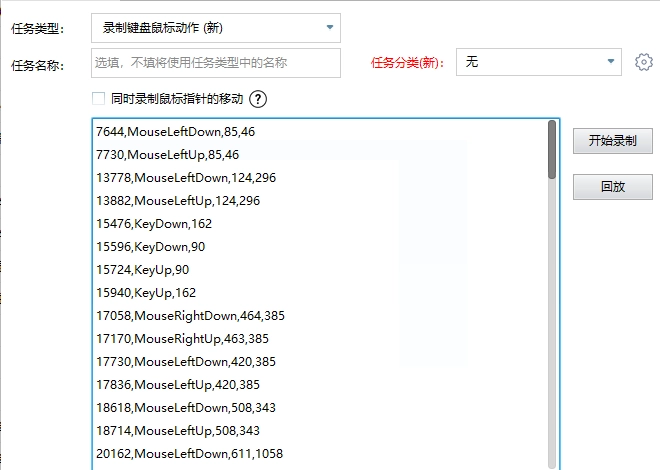660x470 pixels.
Task: Click the 17170,MouseRightUp,463,385 entry
Action: click(x=182, y=339)
